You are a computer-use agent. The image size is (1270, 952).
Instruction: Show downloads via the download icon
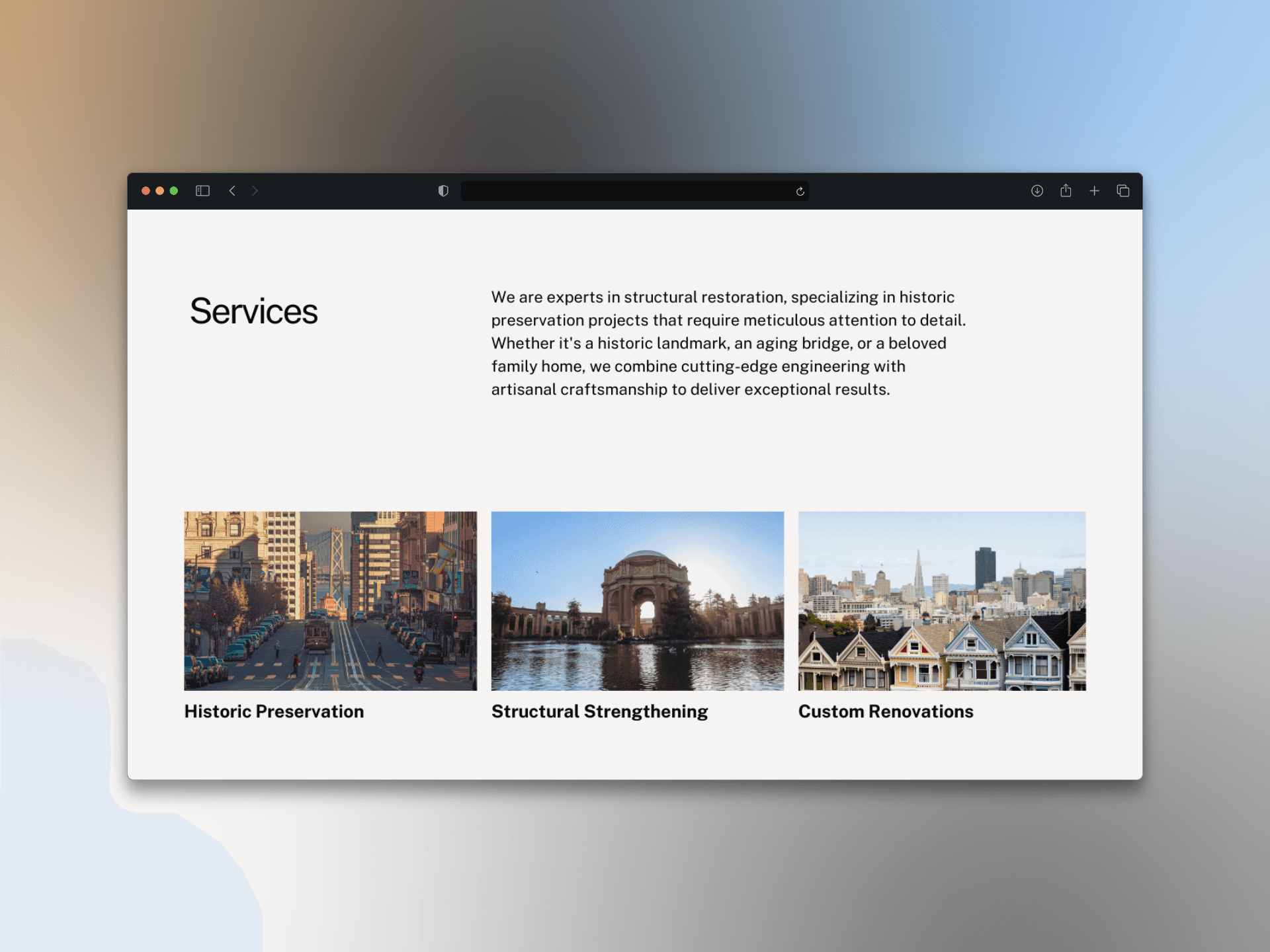point(1037,191)
